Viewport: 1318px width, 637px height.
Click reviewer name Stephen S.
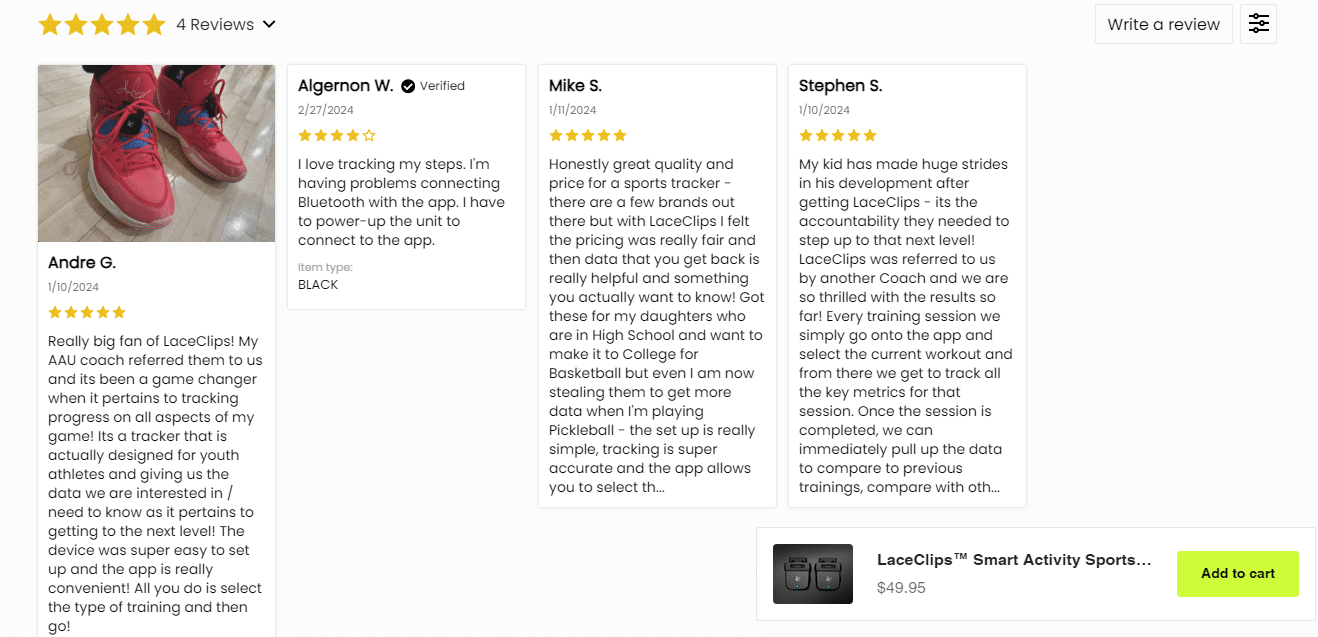click(x=840, y=86)
